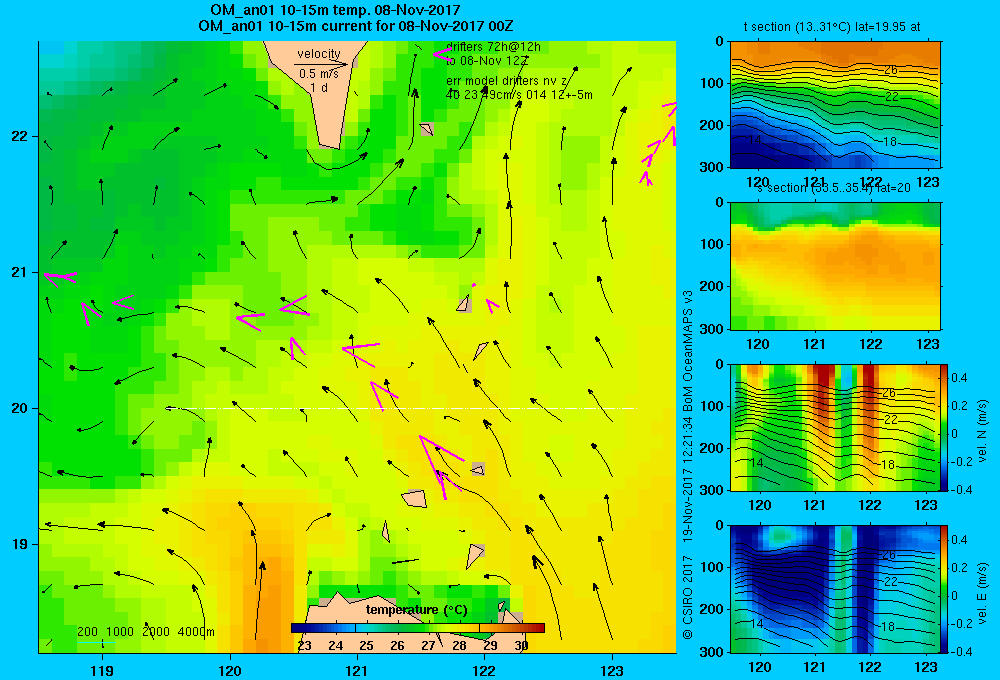
Task: Click the temperature section panel at top right
Action: click(x=835, y=105)
